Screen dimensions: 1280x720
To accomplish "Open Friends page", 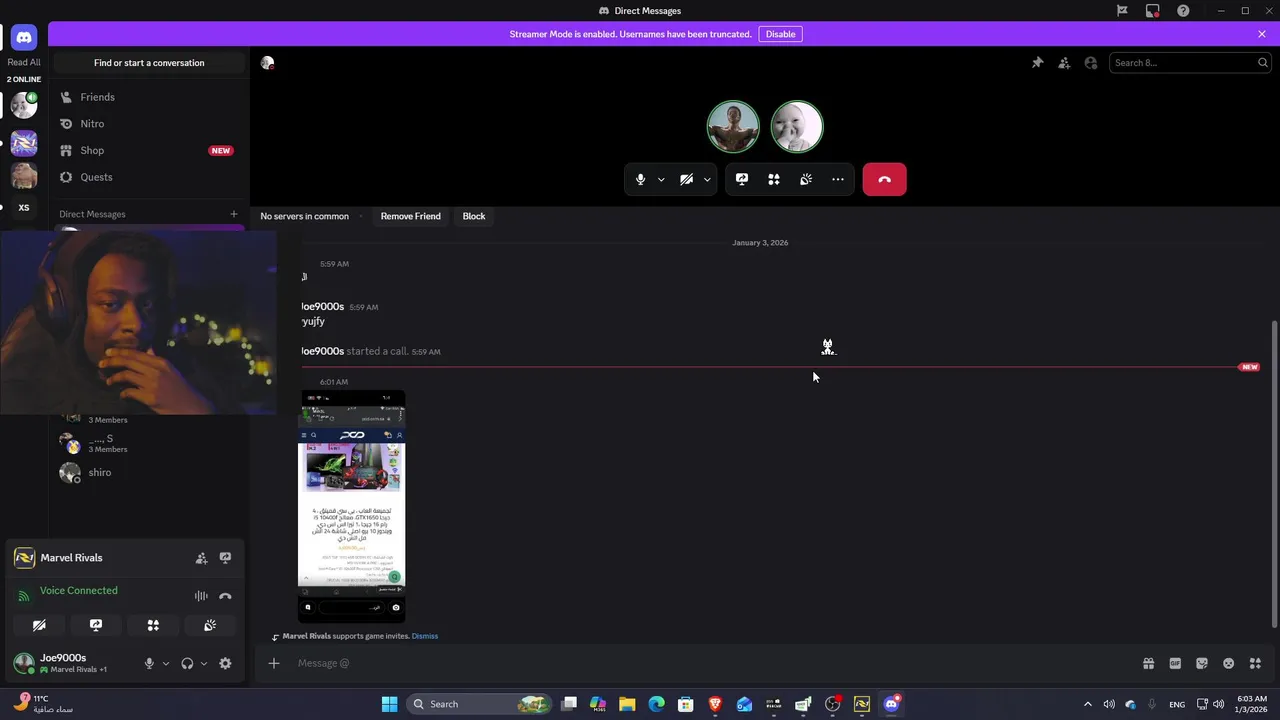I will click(x=149, y=97).
